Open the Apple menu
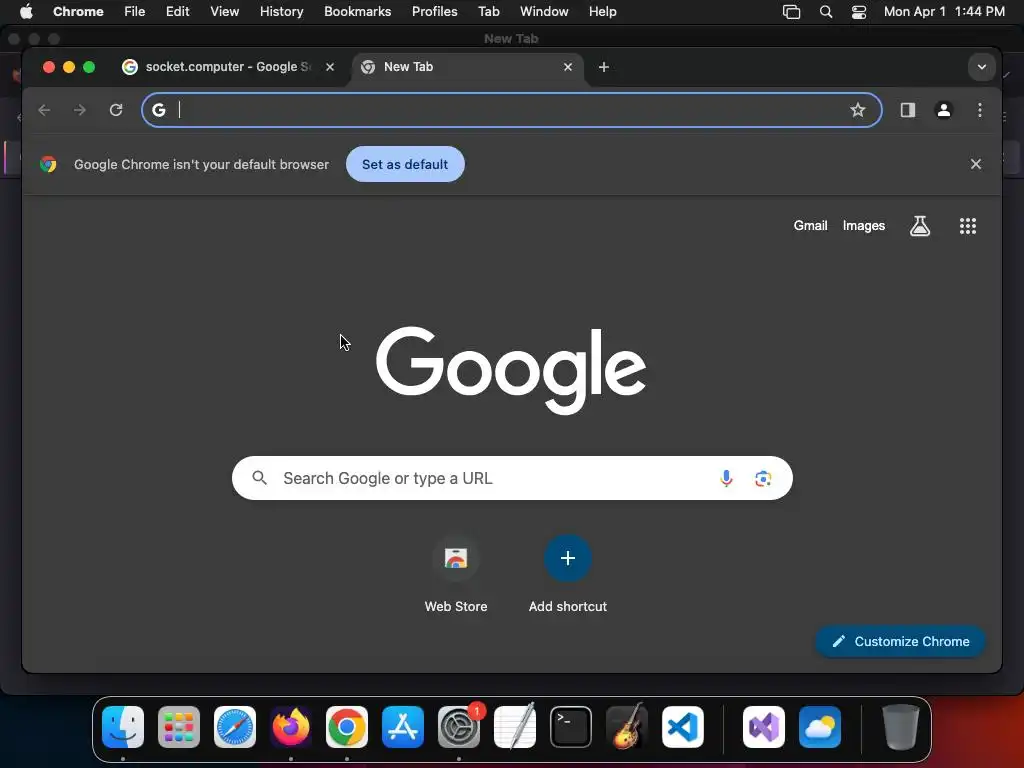This screenshot has height=768, width=1024. point(26,11)
